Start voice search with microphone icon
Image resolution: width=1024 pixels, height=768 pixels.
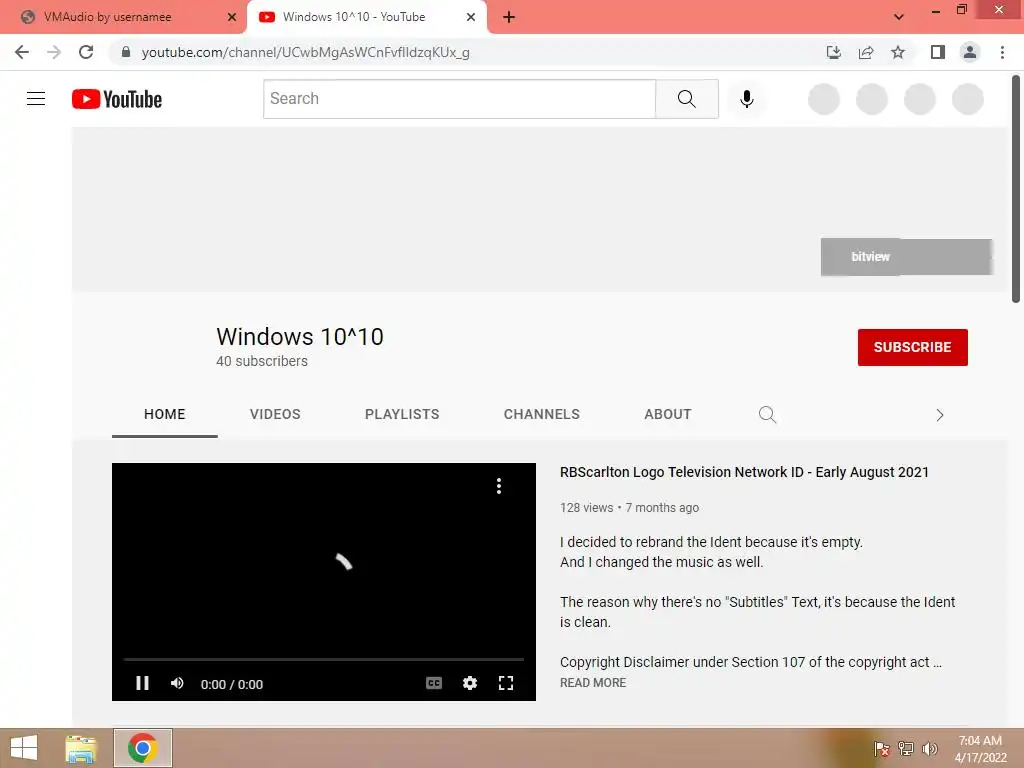tap(746, 99)
